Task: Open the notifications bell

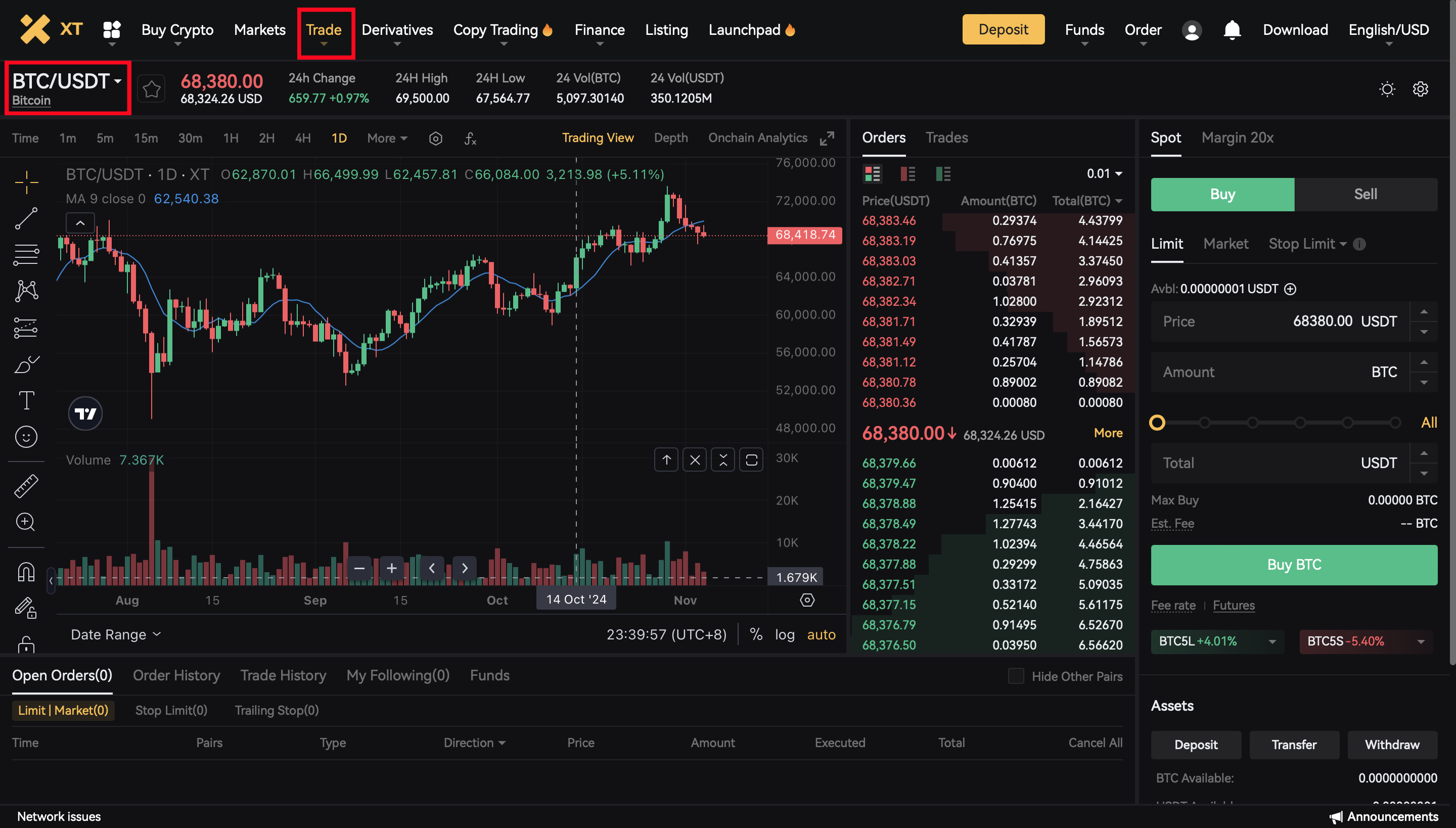Action: 1232,29
